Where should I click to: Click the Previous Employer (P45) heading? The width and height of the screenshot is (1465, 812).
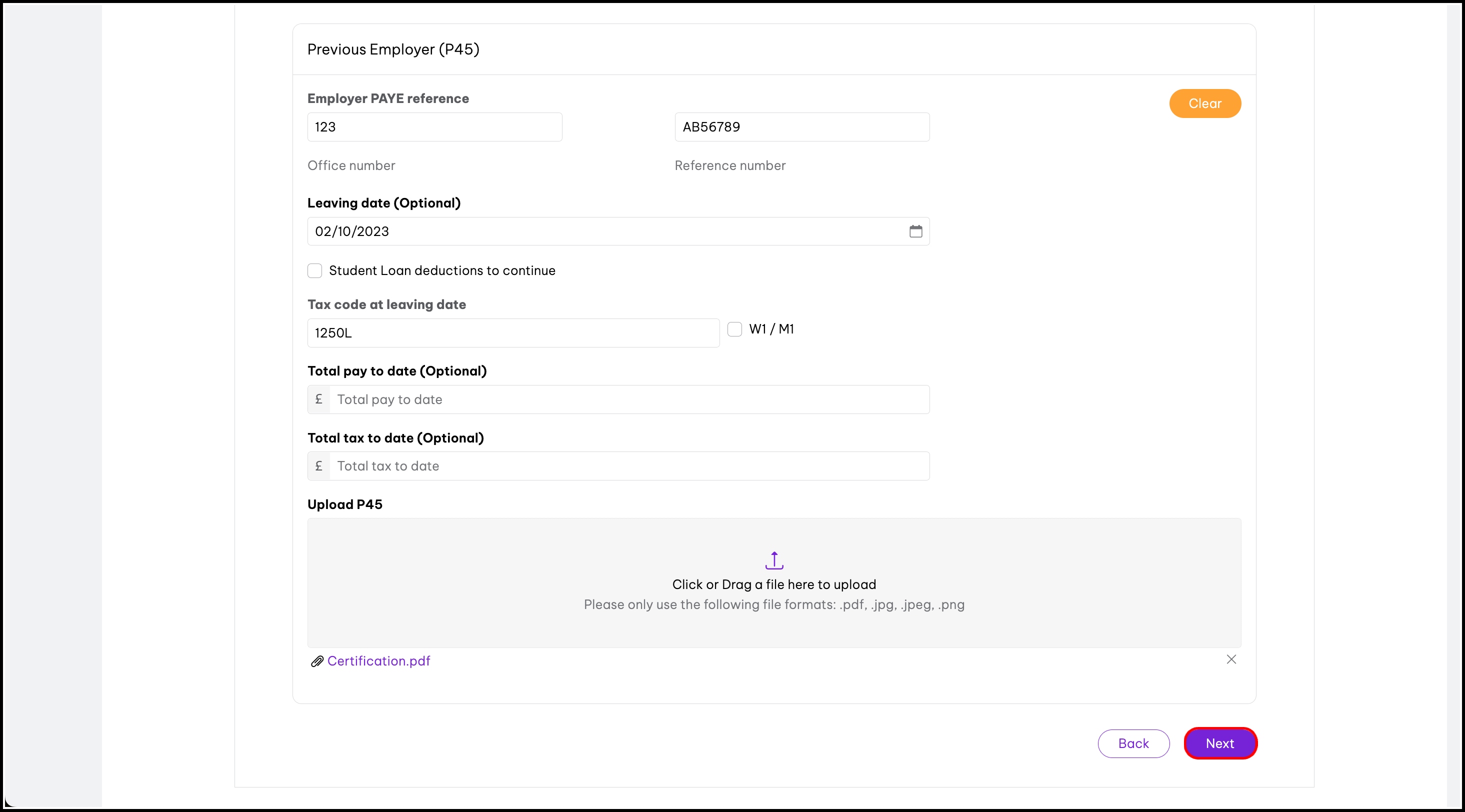click(x=393, y=49)
